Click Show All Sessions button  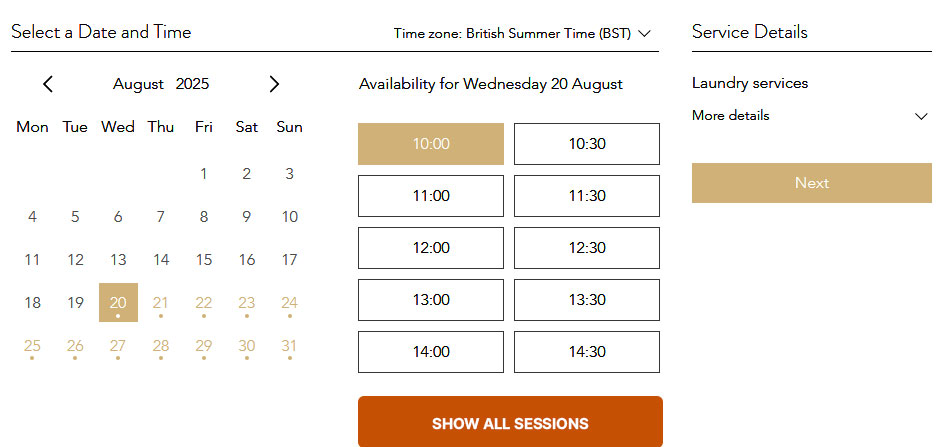click(x=510, y=423)
